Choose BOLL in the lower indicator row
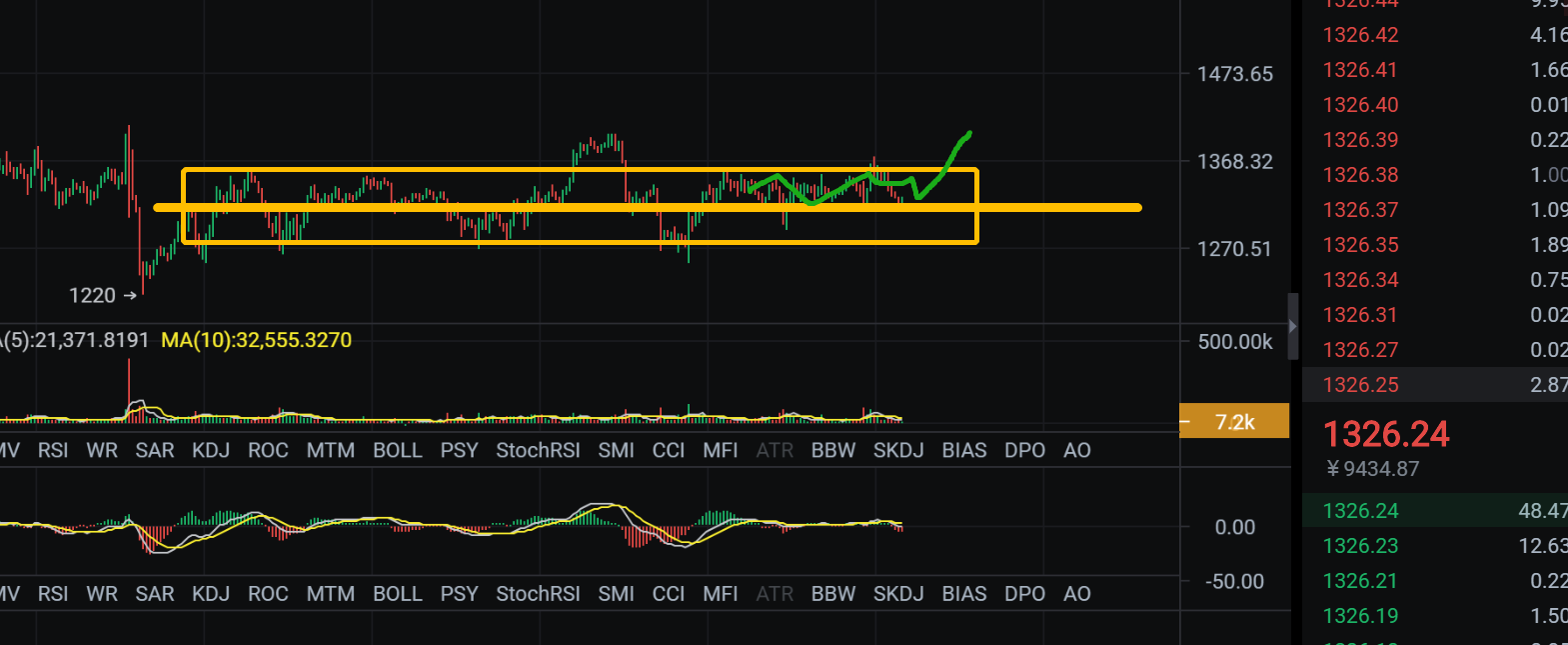 point(398,594)
